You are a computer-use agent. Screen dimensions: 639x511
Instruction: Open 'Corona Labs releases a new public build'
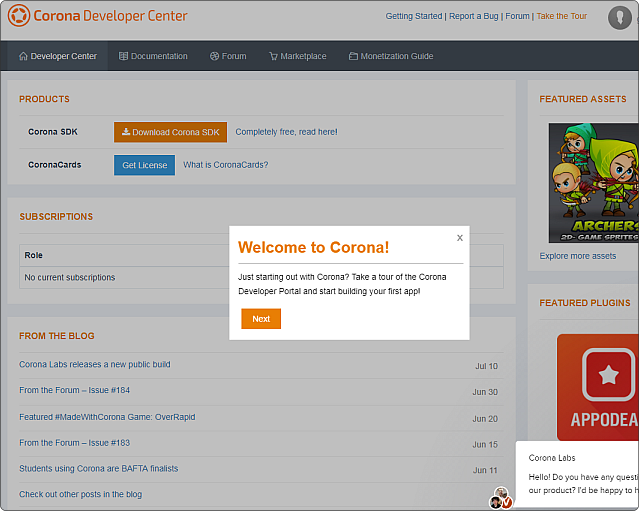[x=95, y=364]
